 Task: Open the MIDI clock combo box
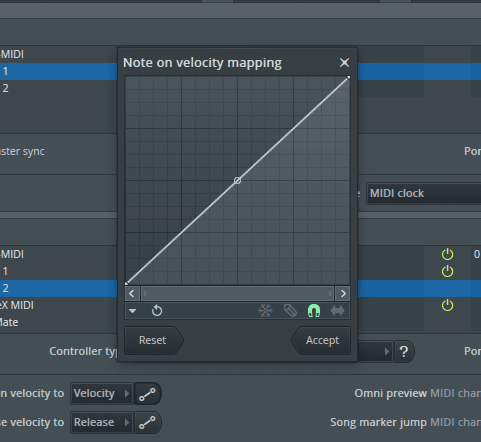(424, 193)
